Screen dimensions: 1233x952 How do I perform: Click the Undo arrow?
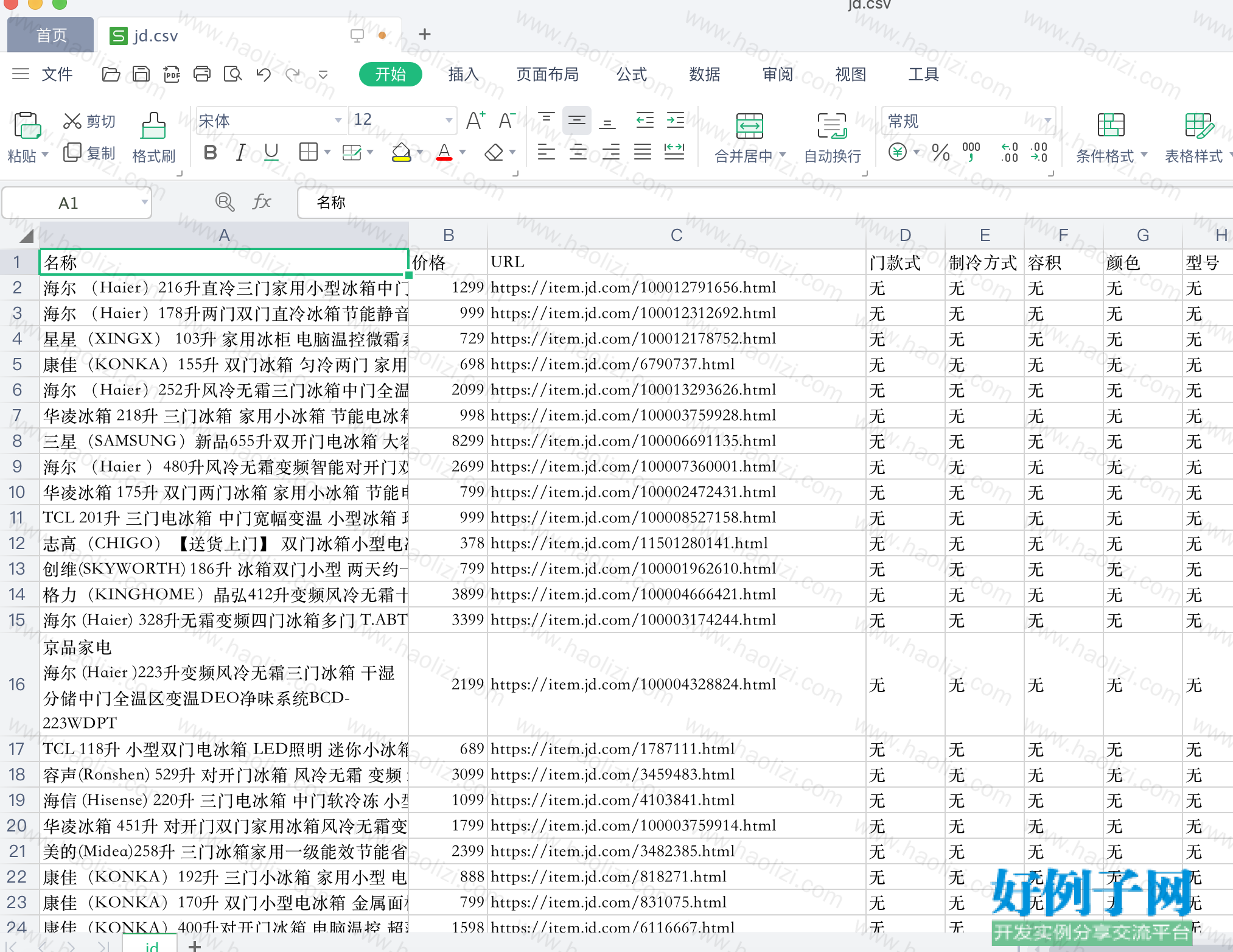(264, 74)
